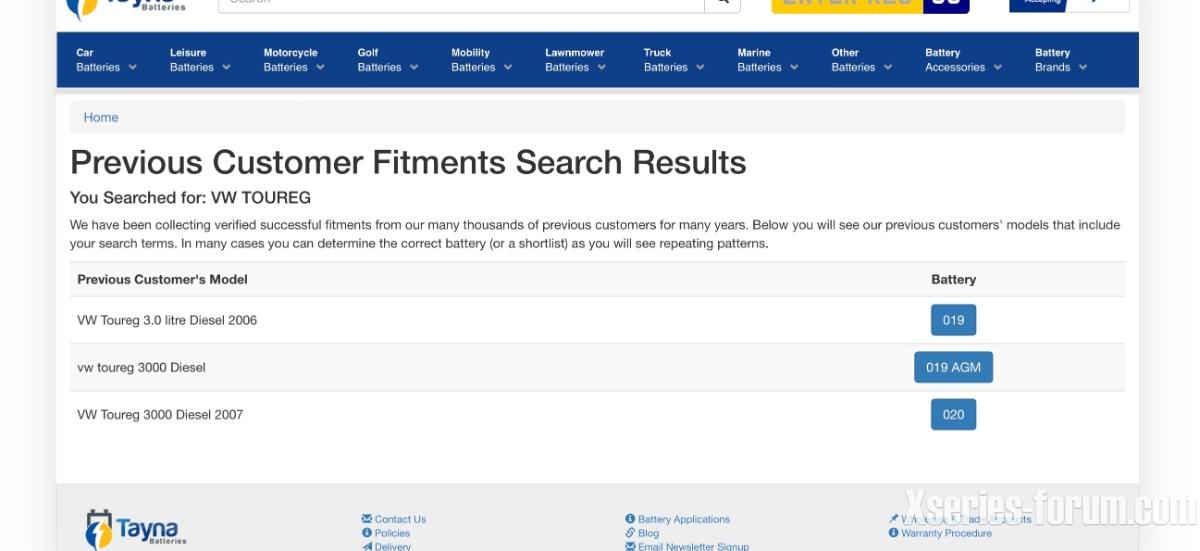Go to Home via breadcrumb link
This screenshot has height=551, width=1200.
tap(101, 117)
